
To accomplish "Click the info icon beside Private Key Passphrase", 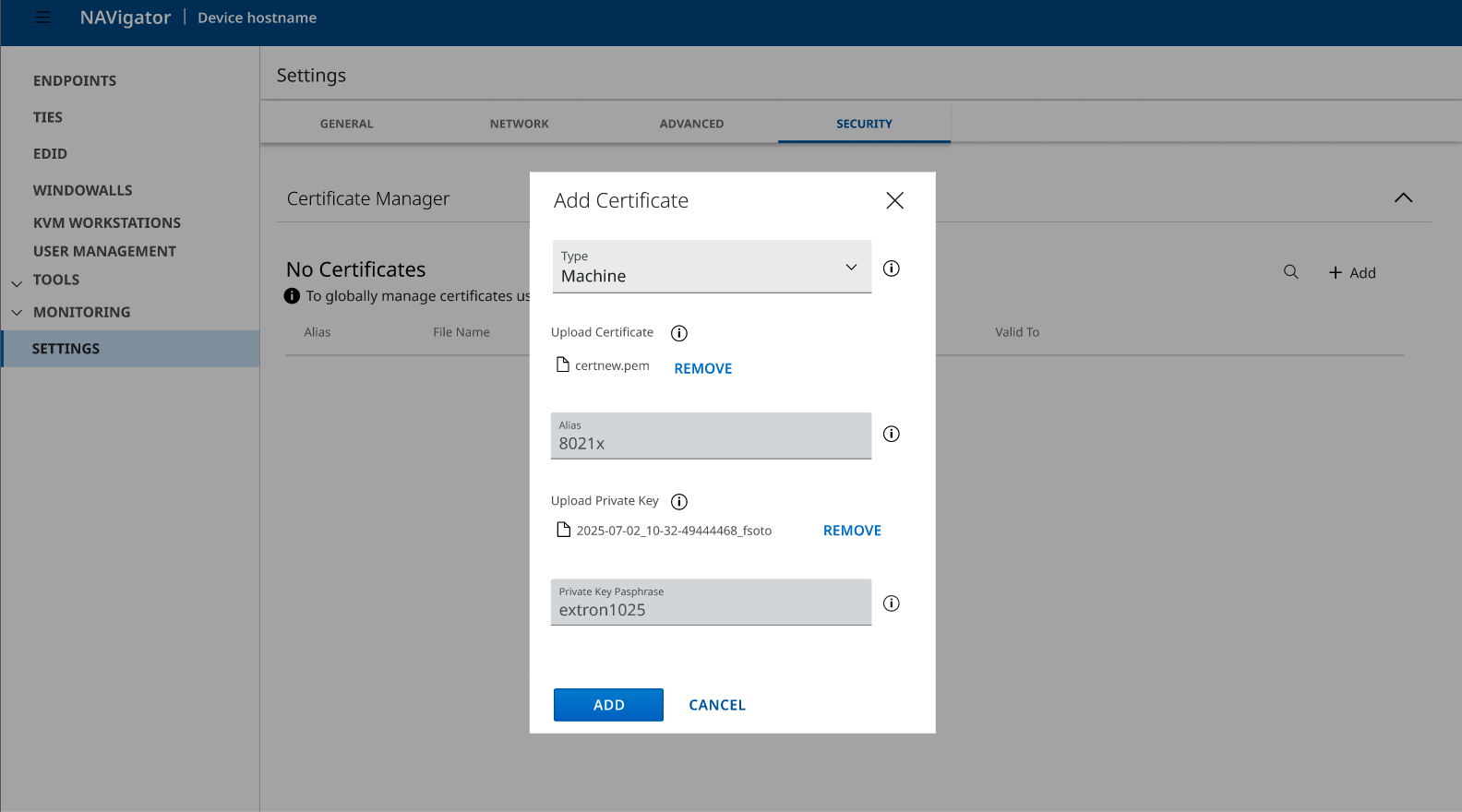I will coord(891,603).
